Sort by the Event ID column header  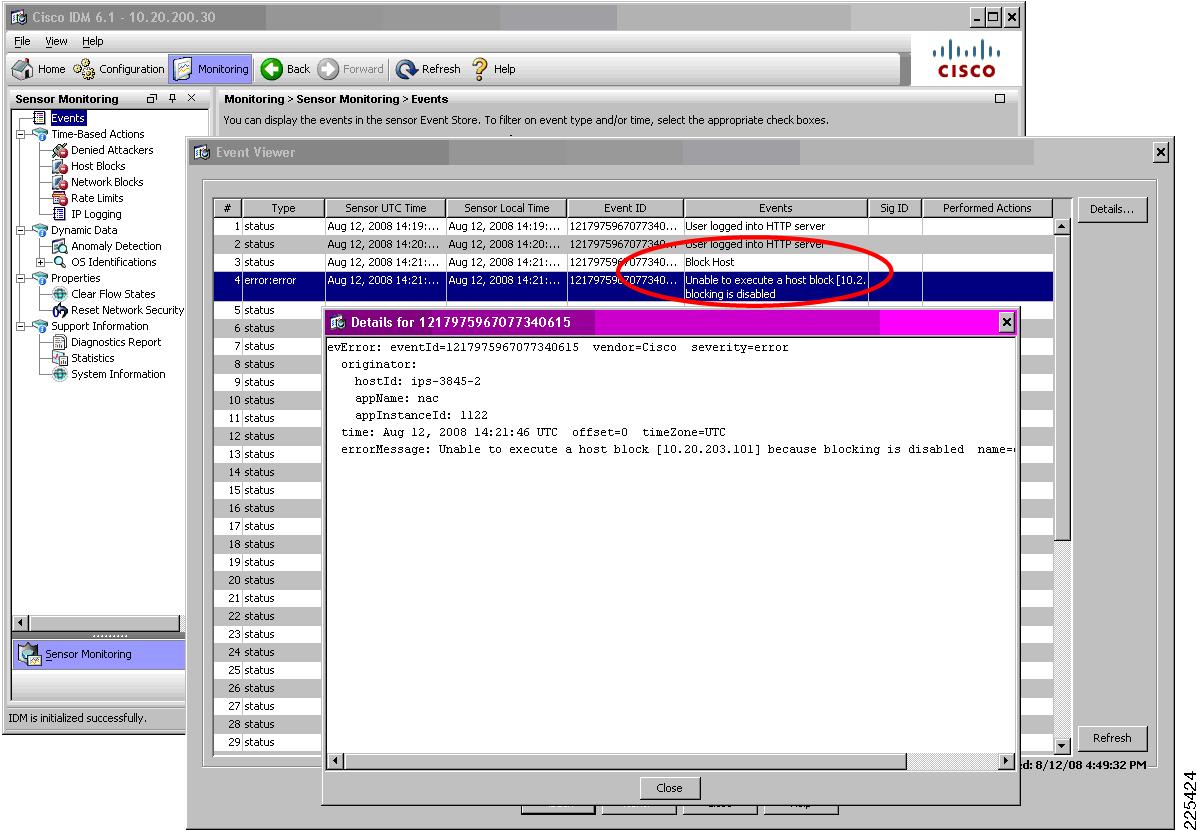[625, 208]
